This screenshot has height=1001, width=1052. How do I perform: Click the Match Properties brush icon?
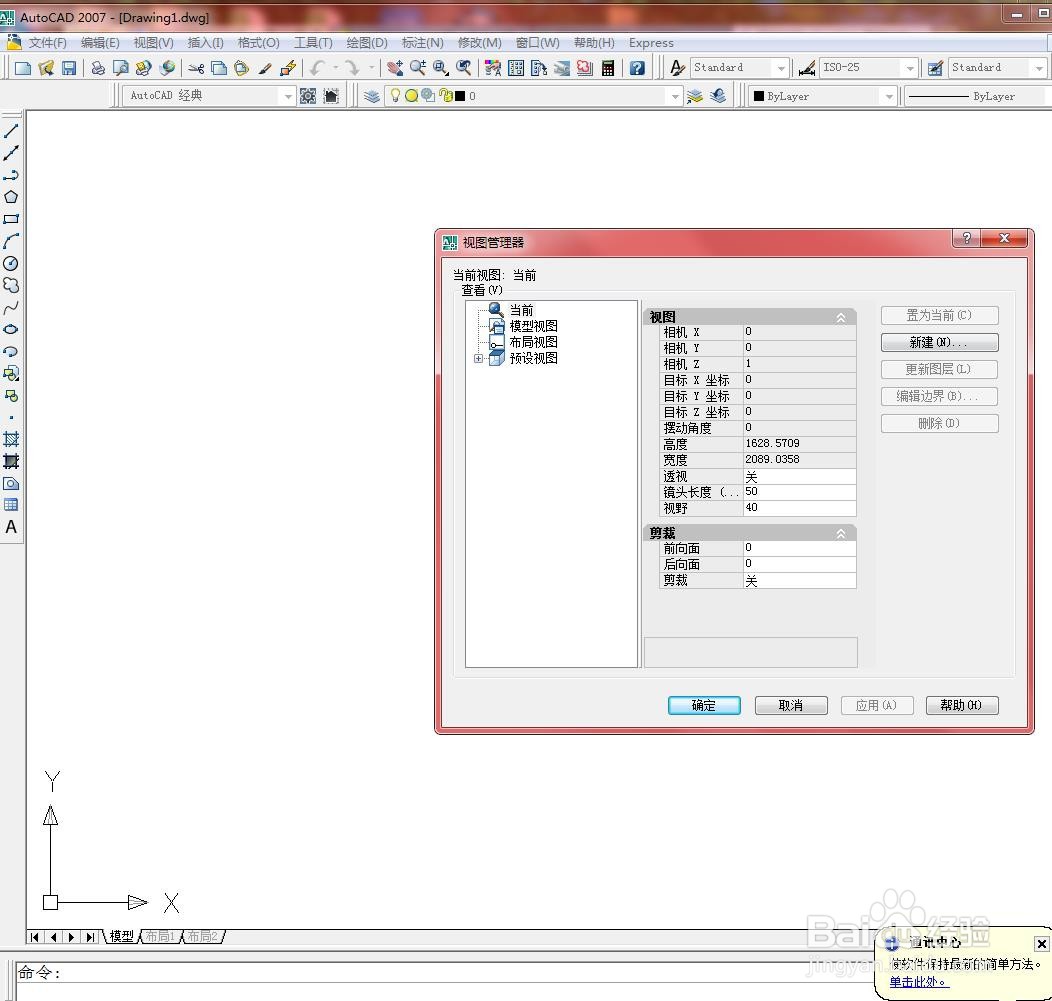265,68
